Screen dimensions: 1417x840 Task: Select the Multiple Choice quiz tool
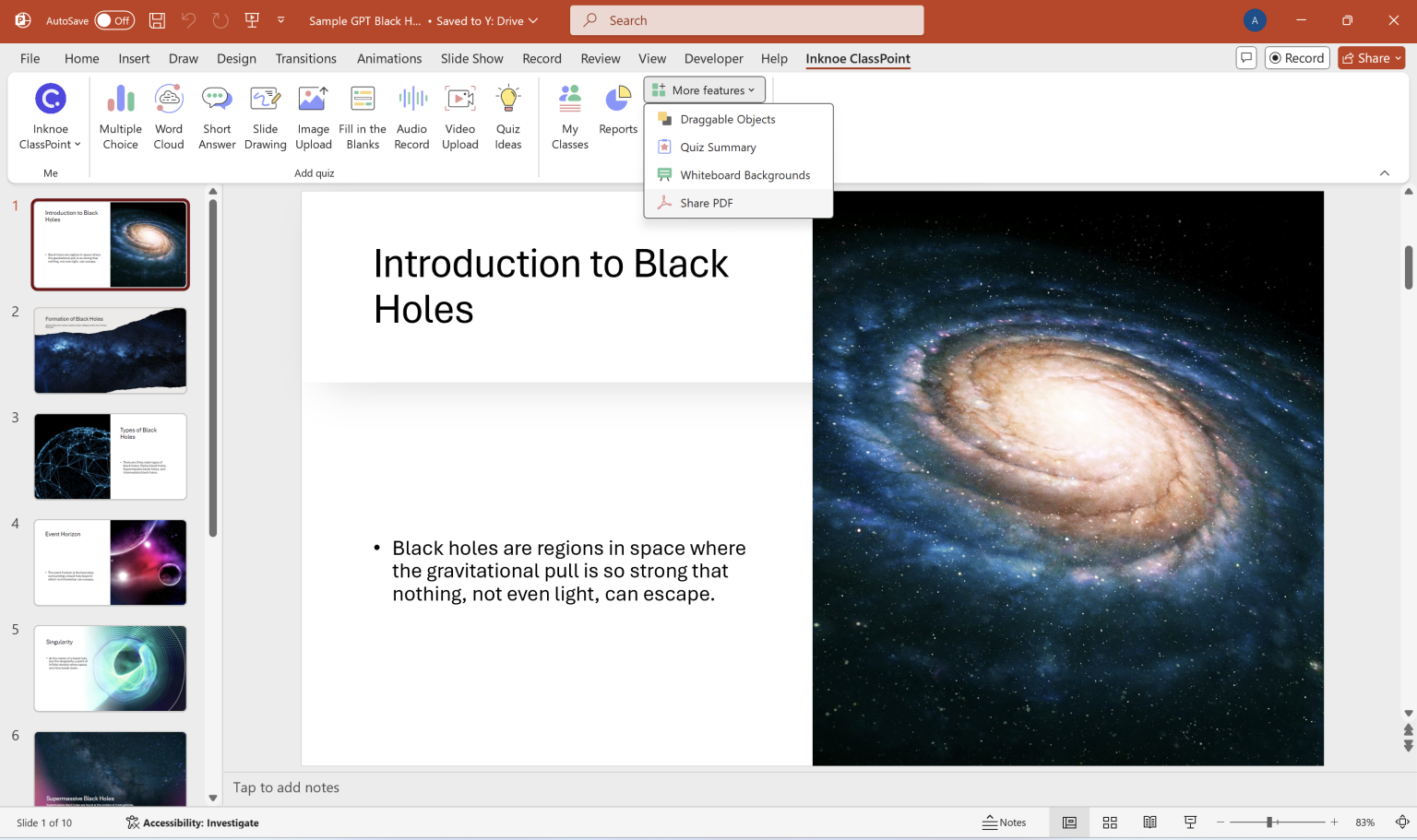(120, 115)
